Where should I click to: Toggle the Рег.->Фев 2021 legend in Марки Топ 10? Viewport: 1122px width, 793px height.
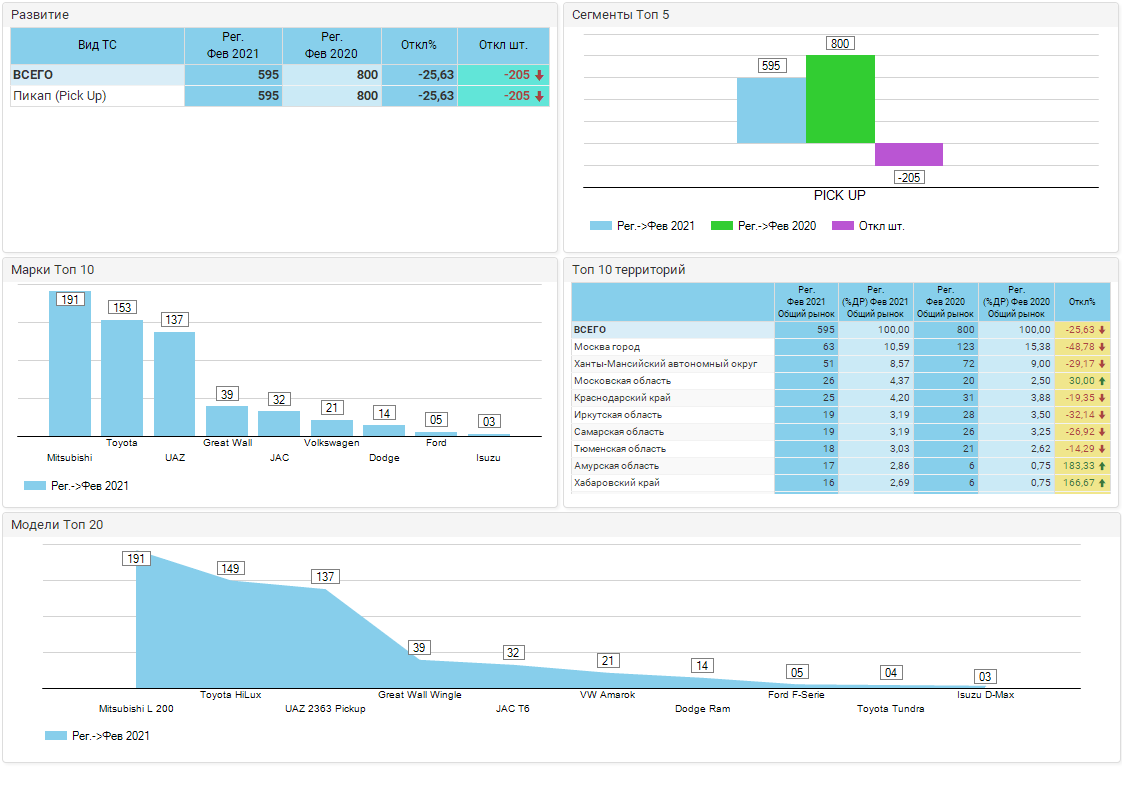(76, 486)
